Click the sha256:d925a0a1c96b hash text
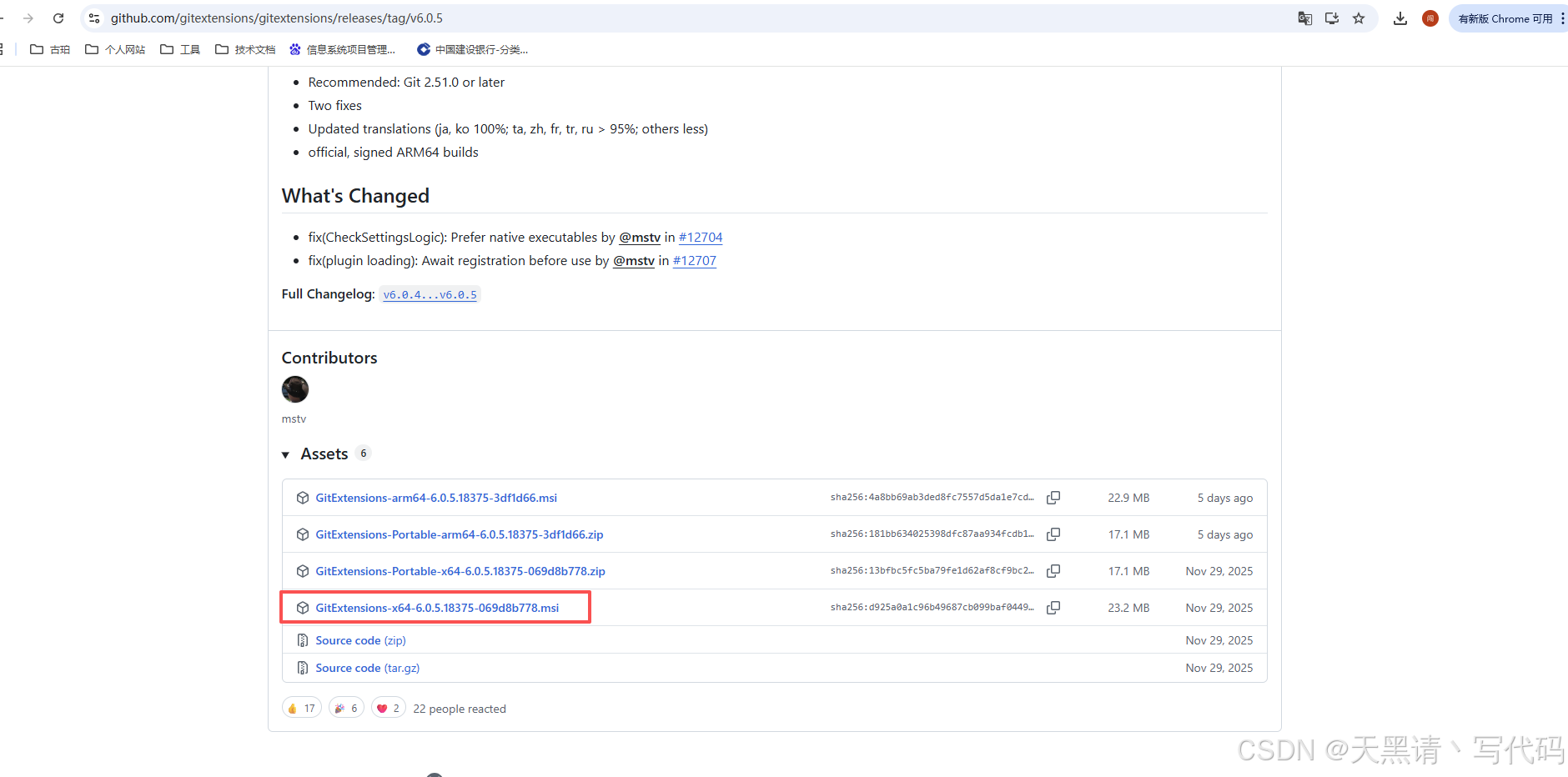 [932, 608]
